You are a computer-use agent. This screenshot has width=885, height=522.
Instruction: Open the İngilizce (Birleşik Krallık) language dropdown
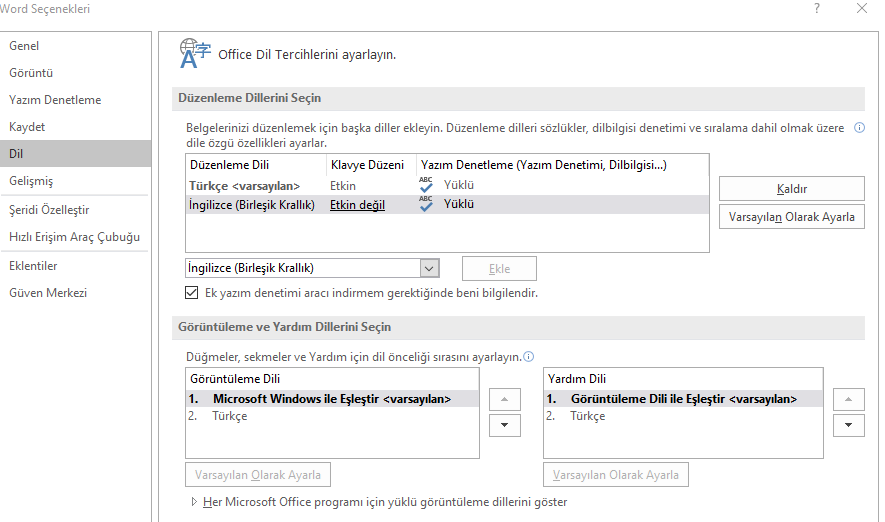pos(430,268)
